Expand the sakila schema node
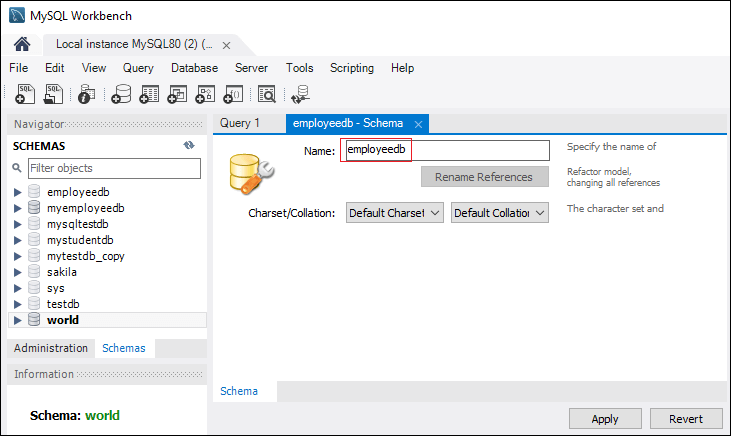This screenshot has width=731, height=436. pos(18,272)
